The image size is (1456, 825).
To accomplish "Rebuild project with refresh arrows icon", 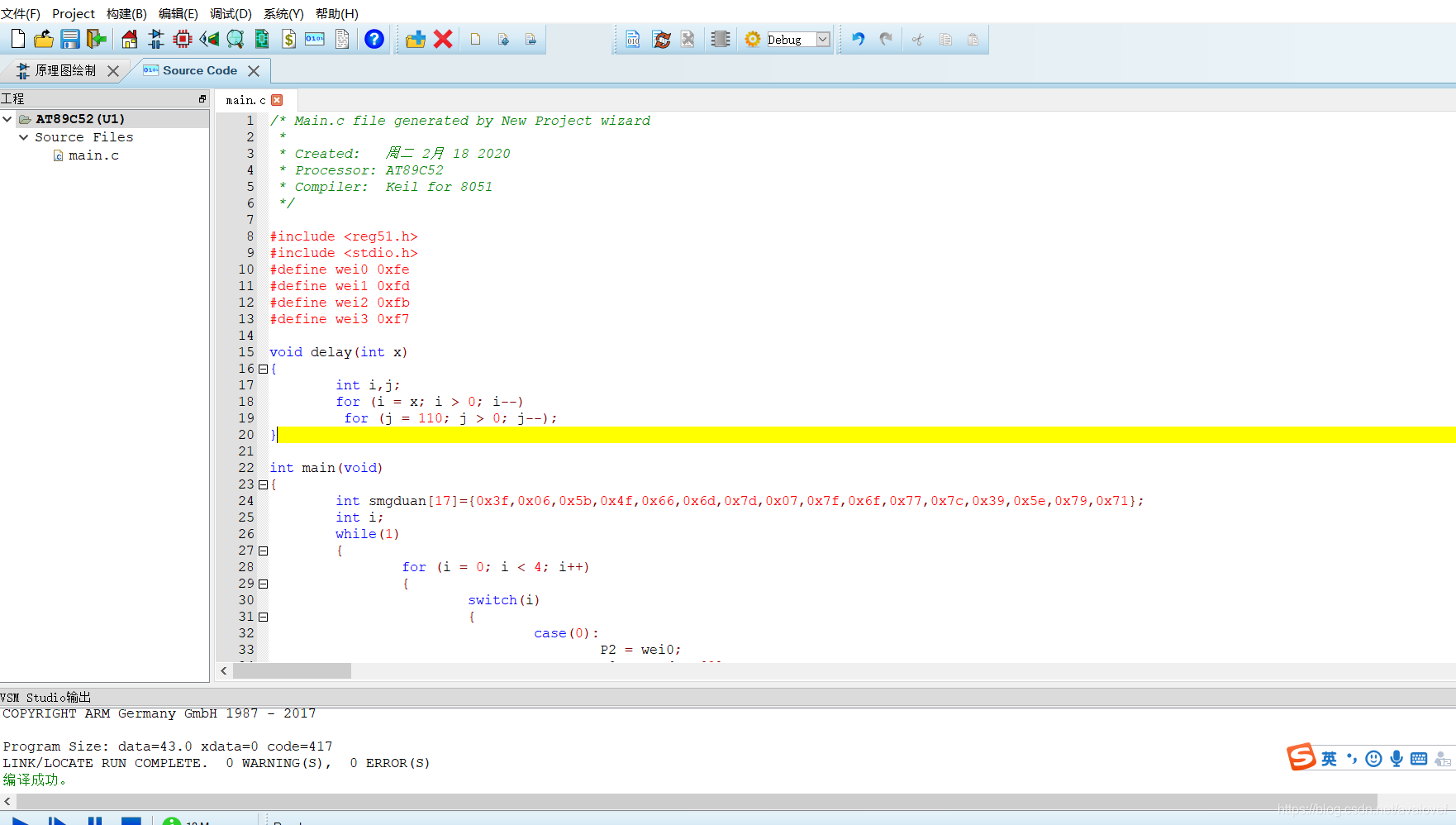I will (661, 39).
